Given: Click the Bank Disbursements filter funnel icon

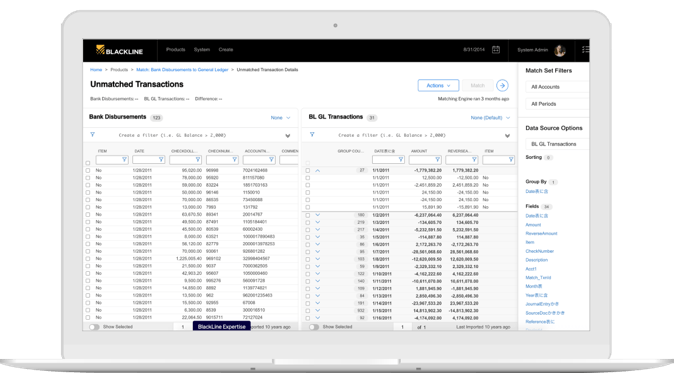Looking at the screenshot, I should coord(92,134).
